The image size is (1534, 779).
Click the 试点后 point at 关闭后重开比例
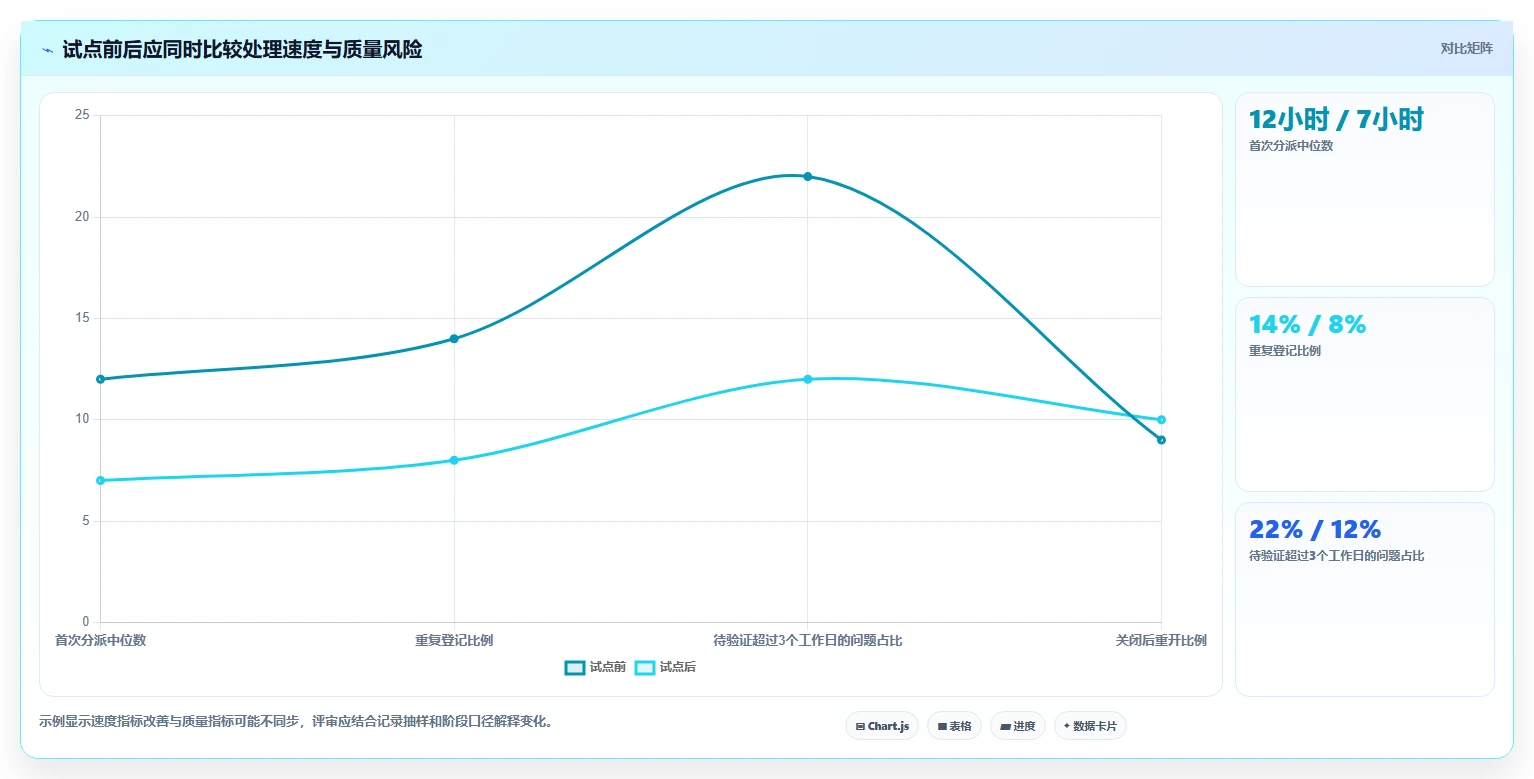[1161, 420]
